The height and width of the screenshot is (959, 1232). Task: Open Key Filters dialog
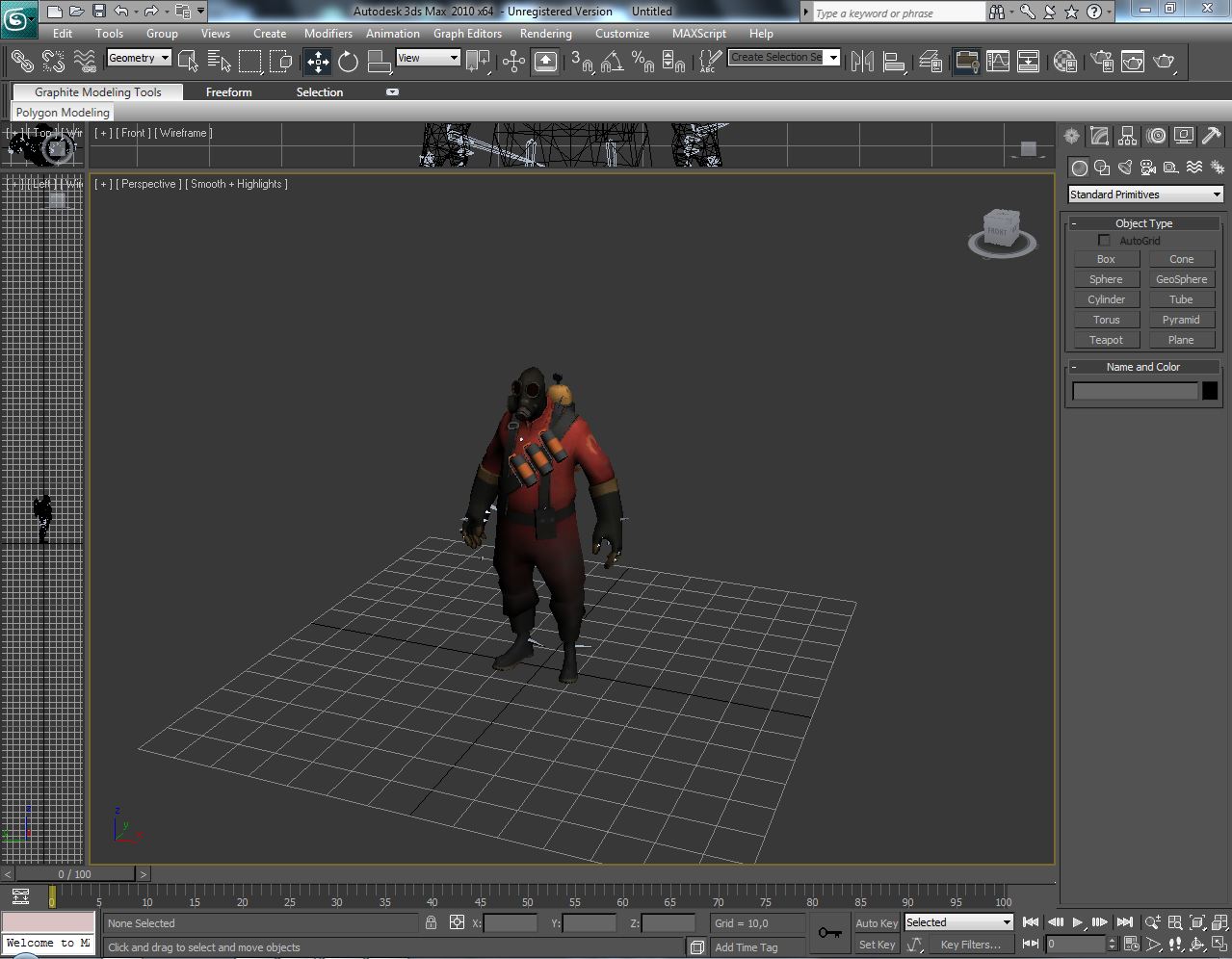pos(971,945)
